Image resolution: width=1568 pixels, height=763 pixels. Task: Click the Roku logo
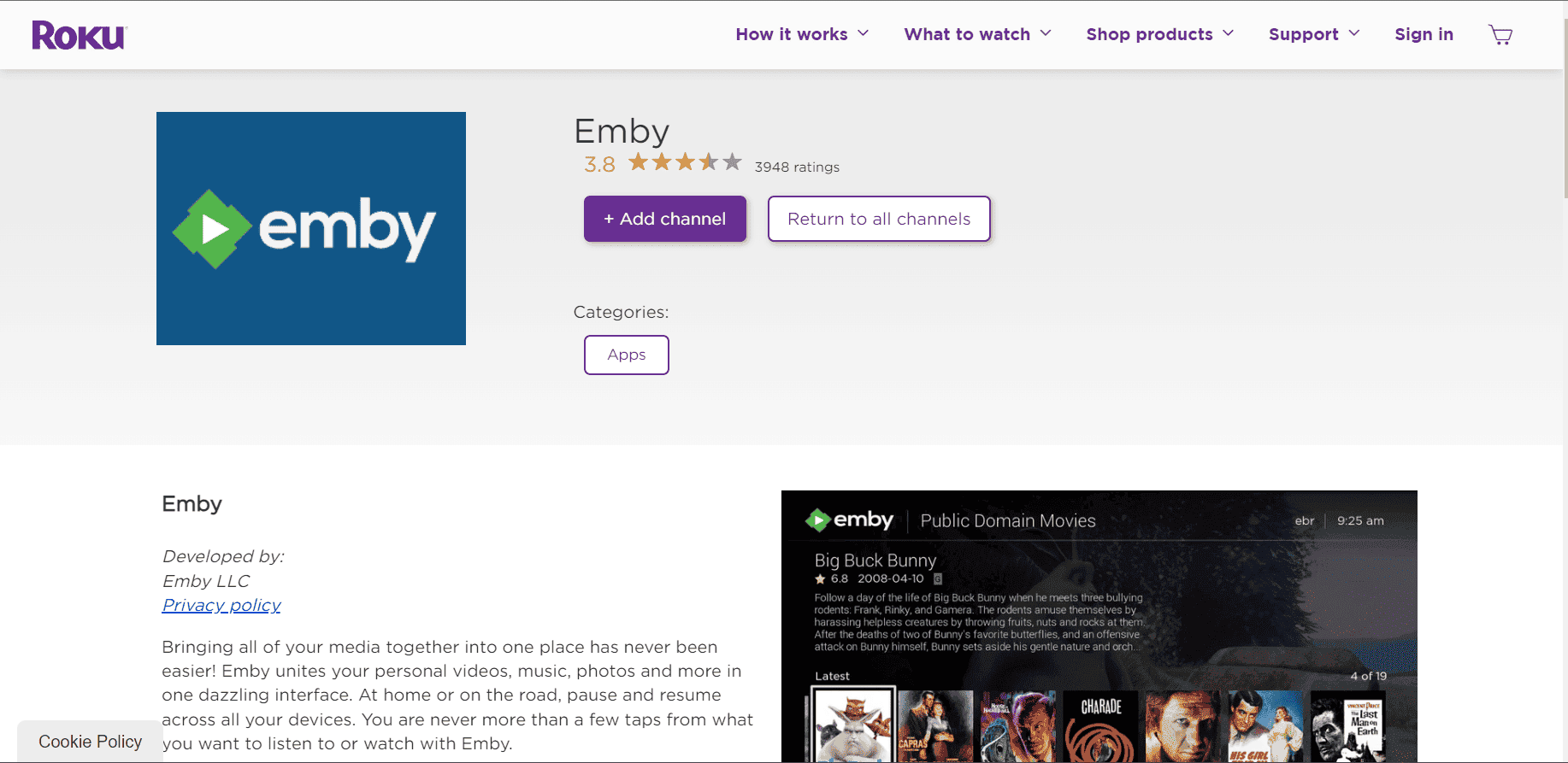point(79,35)
